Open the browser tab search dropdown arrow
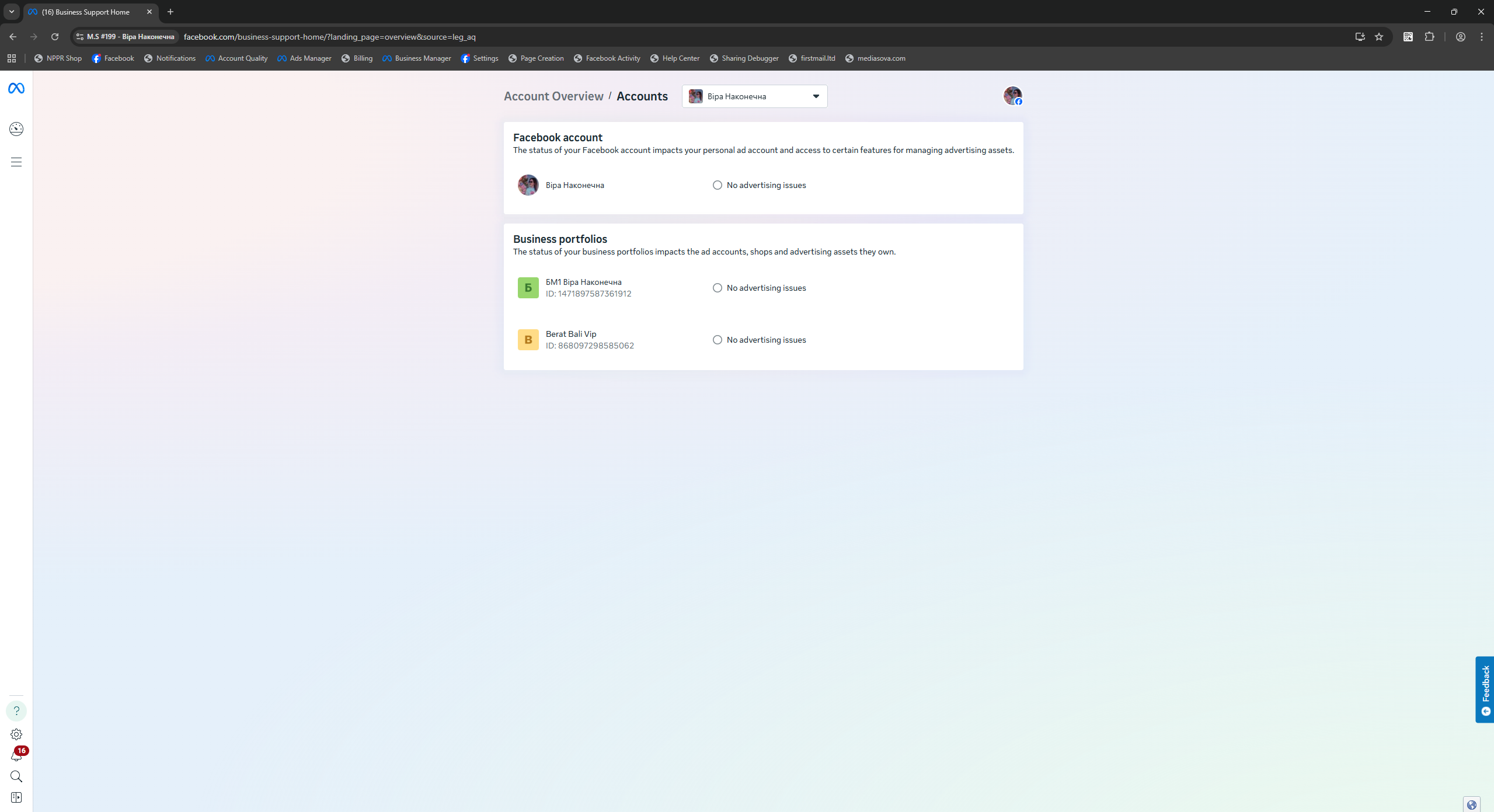 [12, 12]
